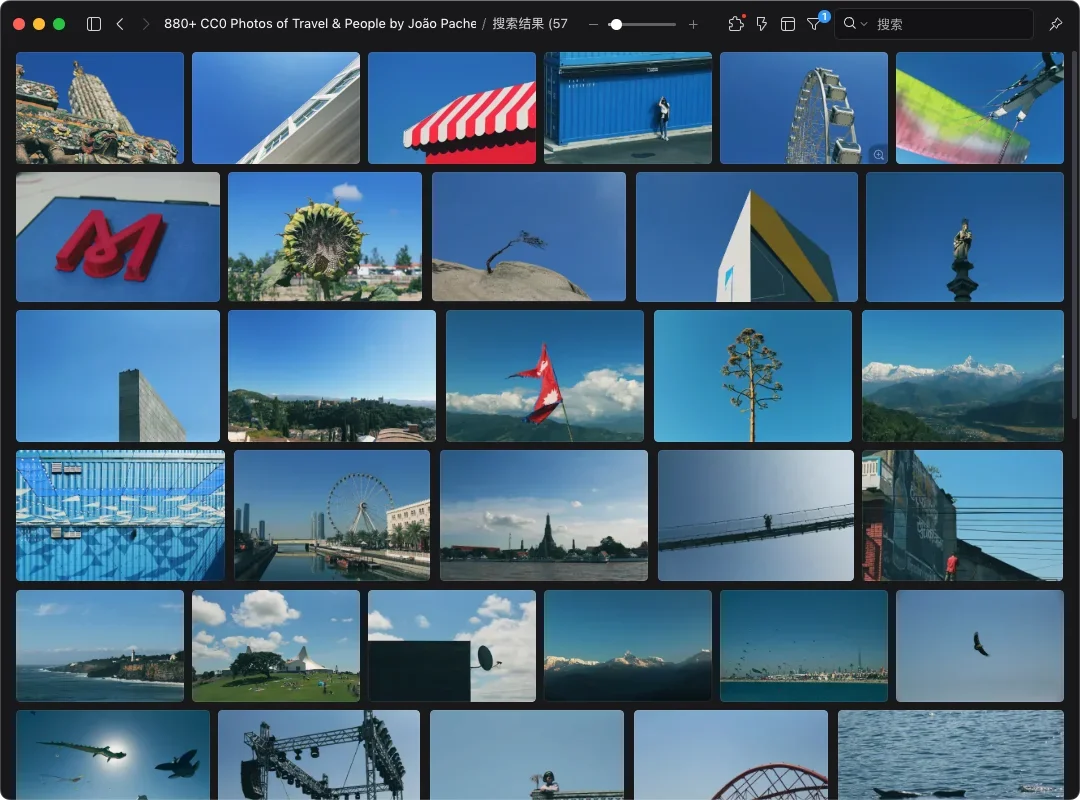Expand the search options dropdown arrow
The height and width of the screenshot is (800, 1080).
click(x=863, y=24)
